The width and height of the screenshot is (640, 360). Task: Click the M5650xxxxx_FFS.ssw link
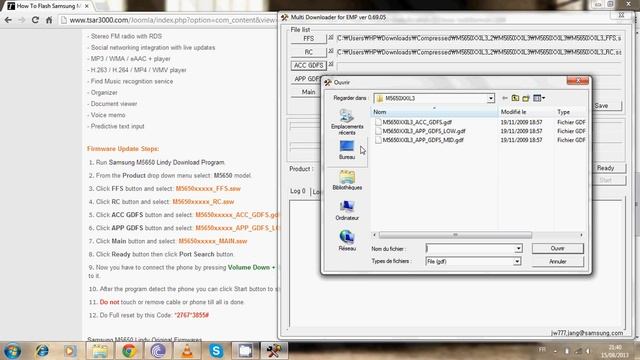(208, 189)
